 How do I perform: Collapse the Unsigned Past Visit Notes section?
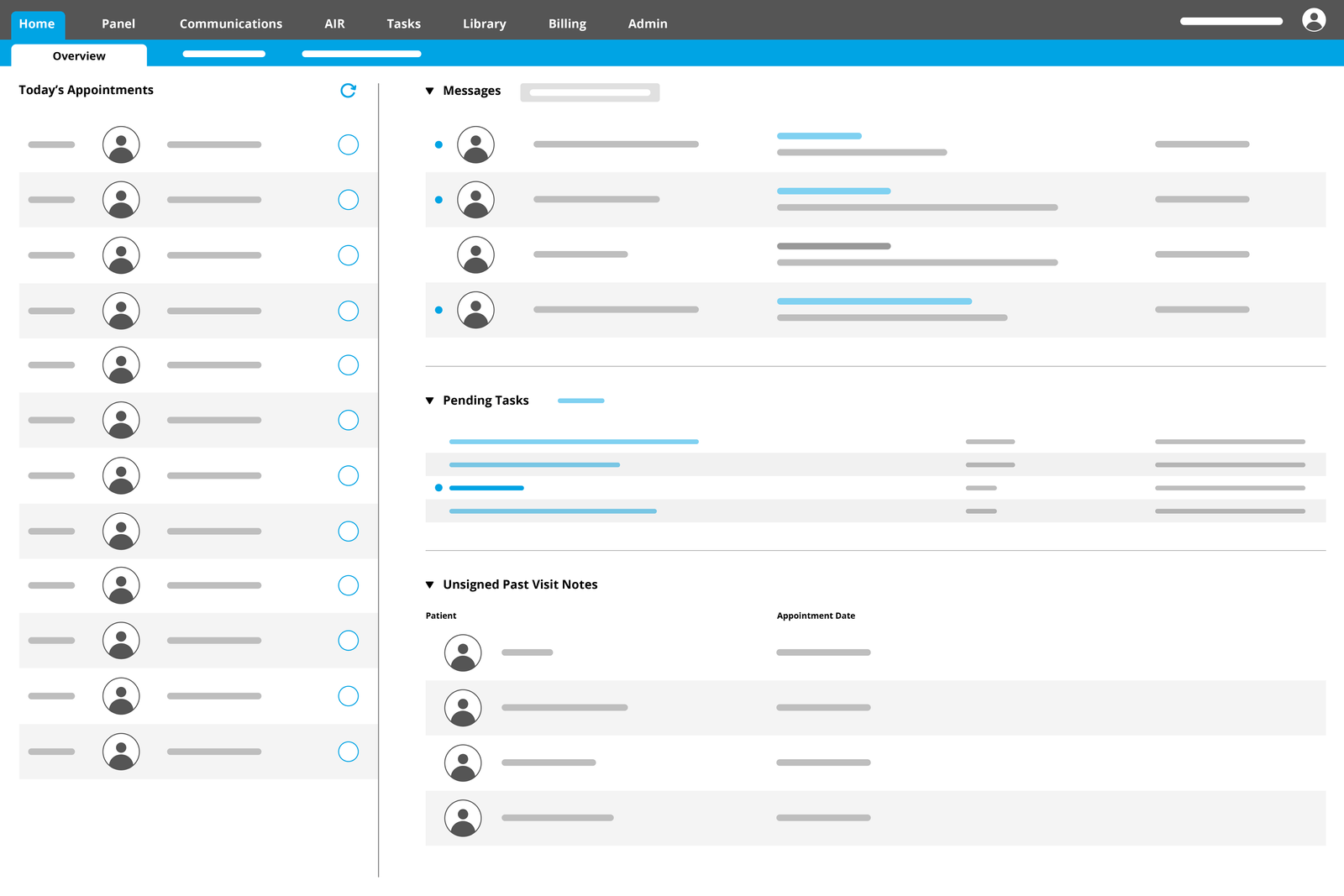coord(430,584)
